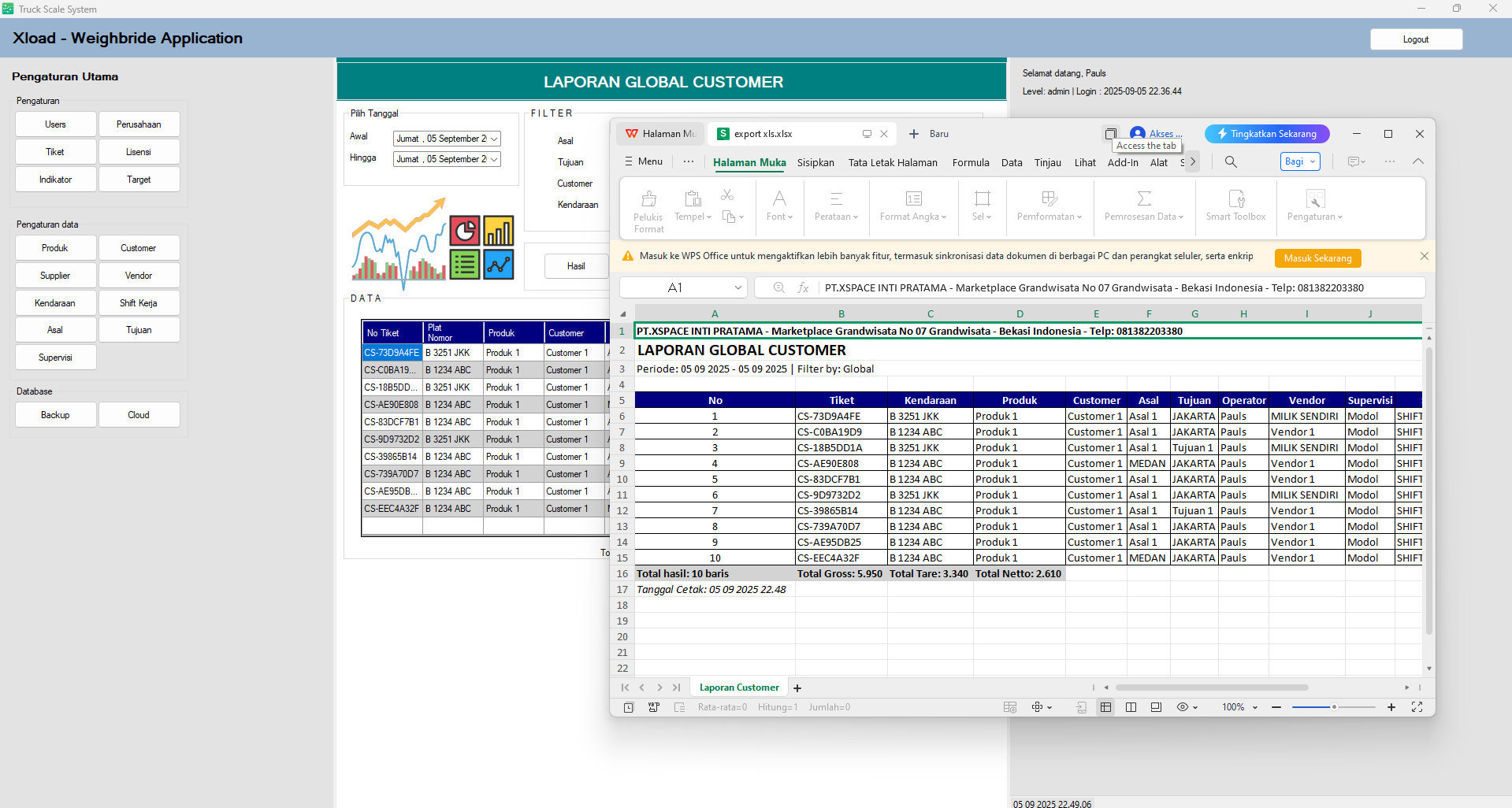The image size is (1512, 808).
Task: Open the Sisipkan ribbon tab
Action: point(815,162)
